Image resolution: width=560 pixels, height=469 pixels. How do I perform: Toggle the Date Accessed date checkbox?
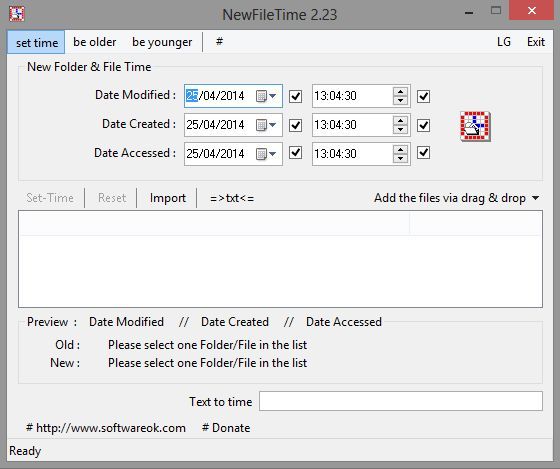point(295,153)
